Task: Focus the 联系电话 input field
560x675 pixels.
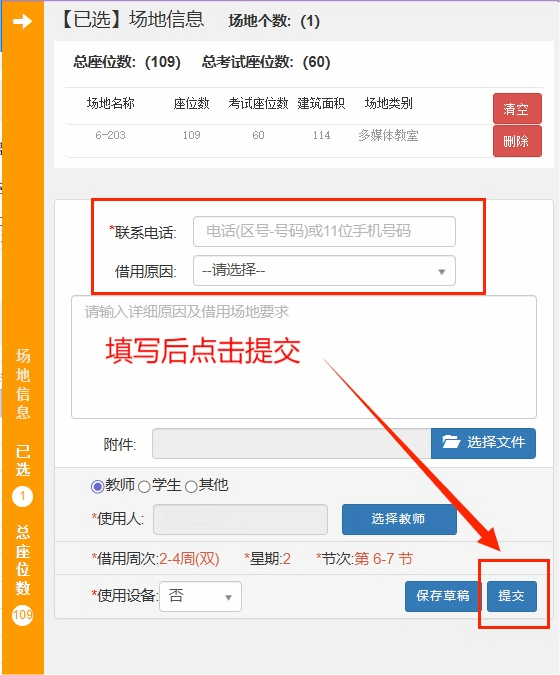Action: point(324,232)
